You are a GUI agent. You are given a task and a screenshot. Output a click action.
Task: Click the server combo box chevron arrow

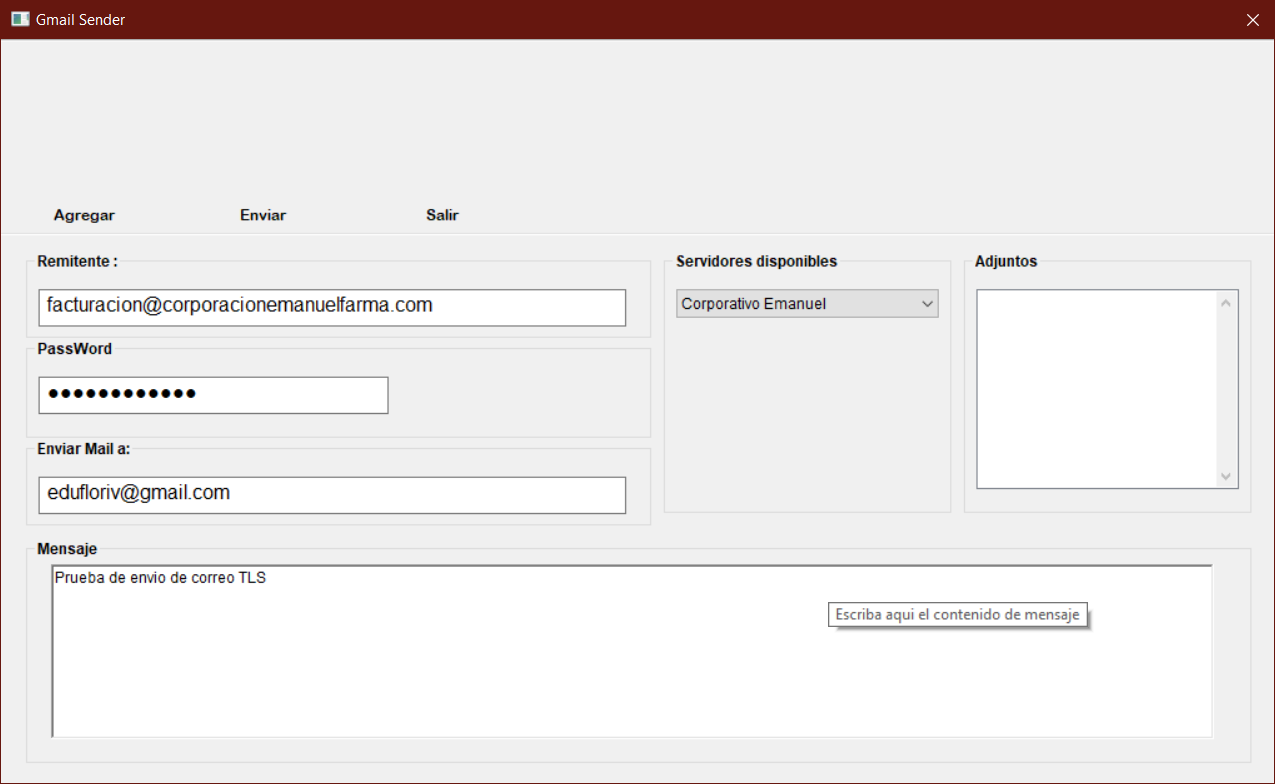[x=926, y=303]
